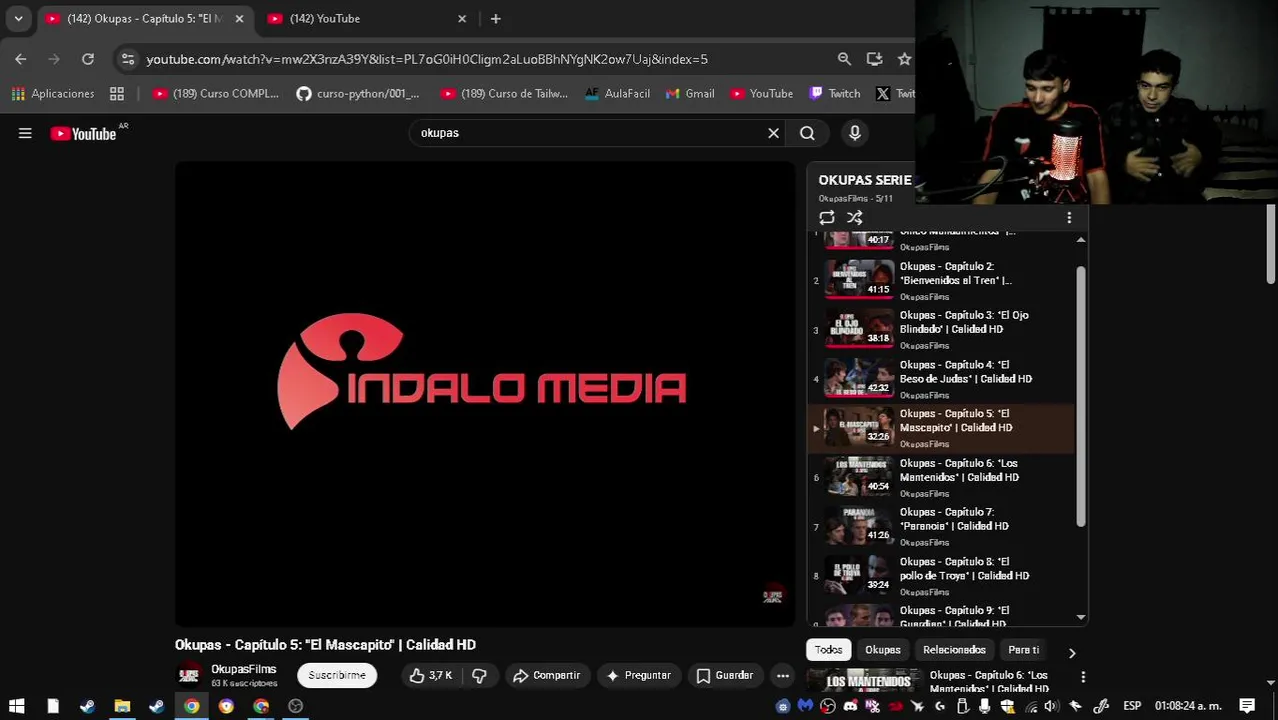
Task: Play Capítulo 3: El Ojo Blindado
Action: point(940,330)
